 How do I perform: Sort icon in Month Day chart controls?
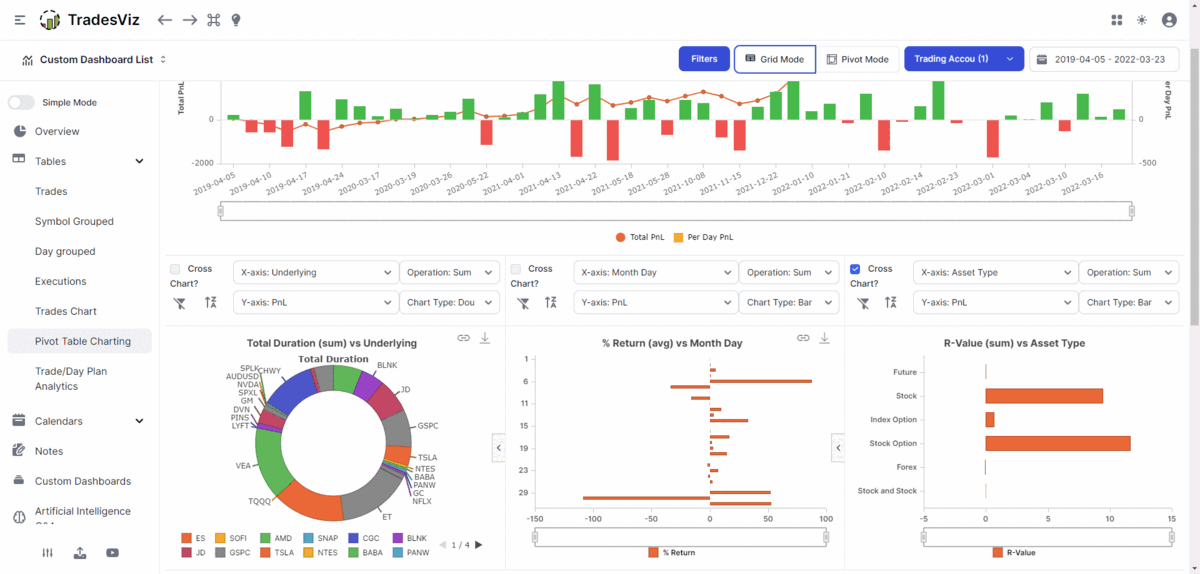[551, 302]
